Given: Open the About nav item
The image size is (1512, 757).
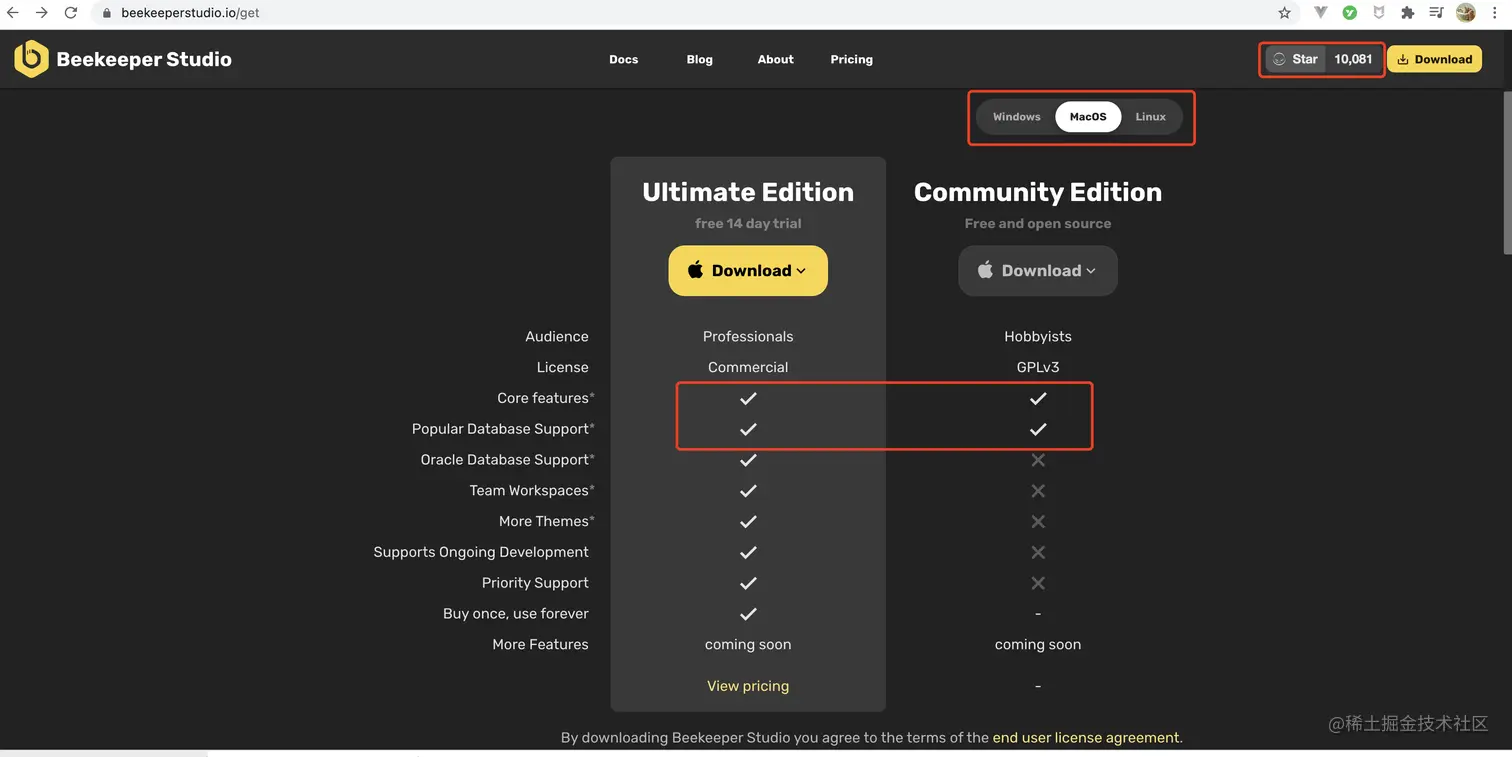Looking at the screenshot, I should tap(776, 60).
